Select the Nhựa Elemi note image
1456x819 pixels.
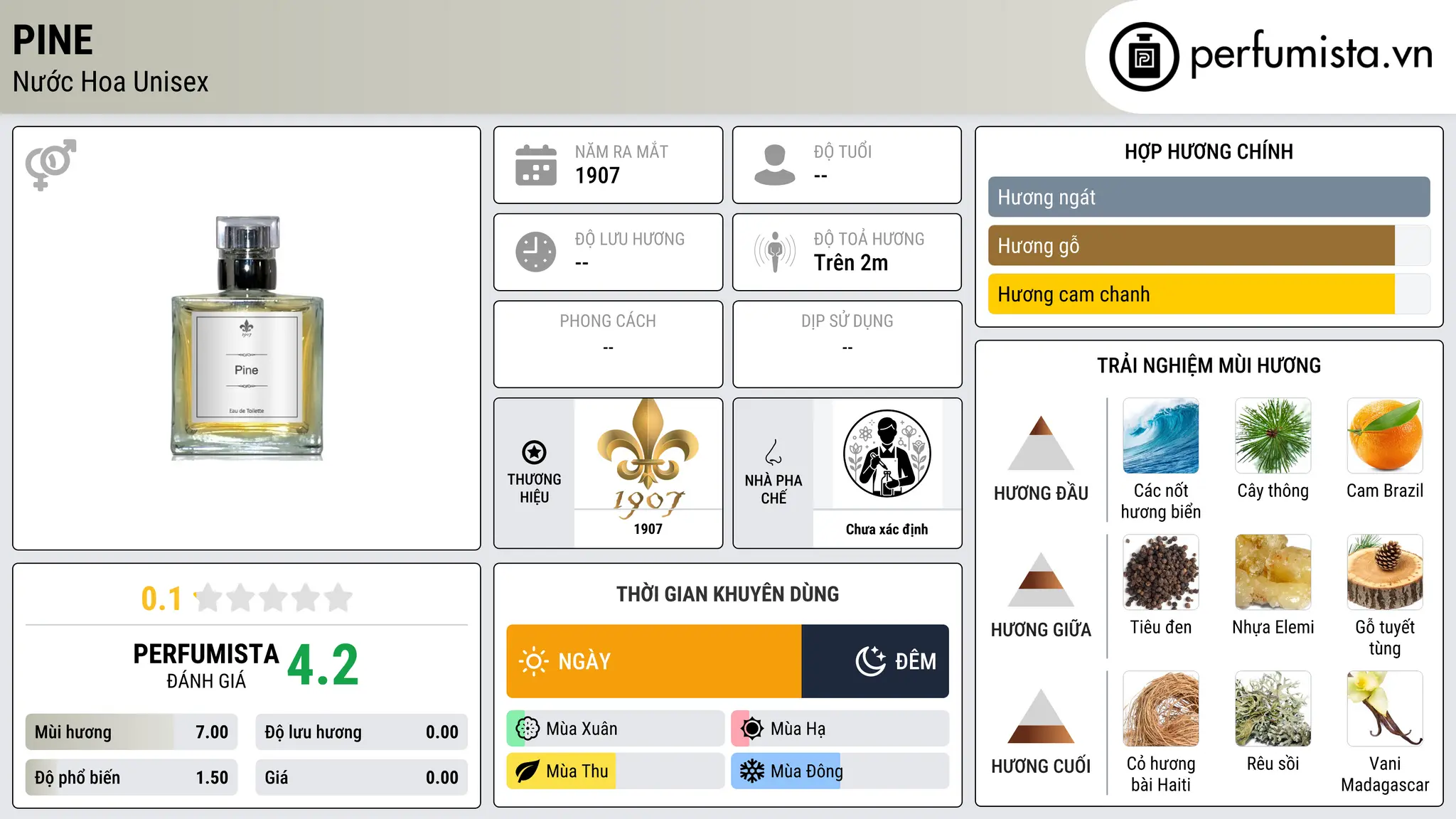[x=1273, y=572]
